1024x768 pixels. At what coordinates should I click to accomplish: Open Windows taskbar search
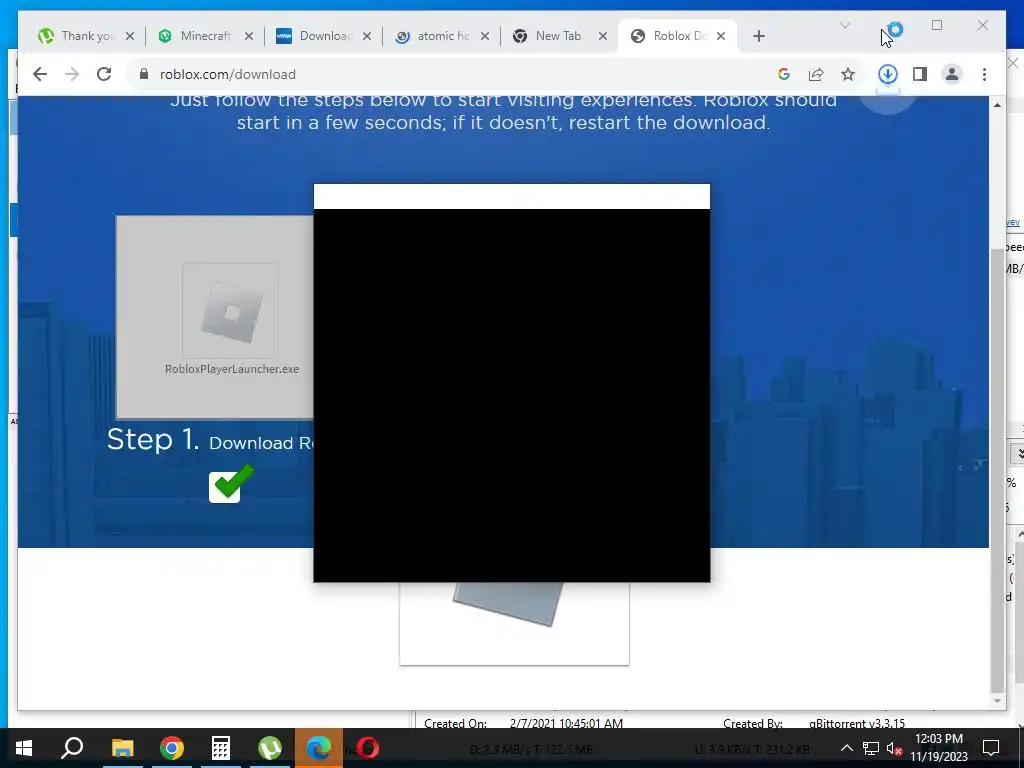click(x=72, y=748)
